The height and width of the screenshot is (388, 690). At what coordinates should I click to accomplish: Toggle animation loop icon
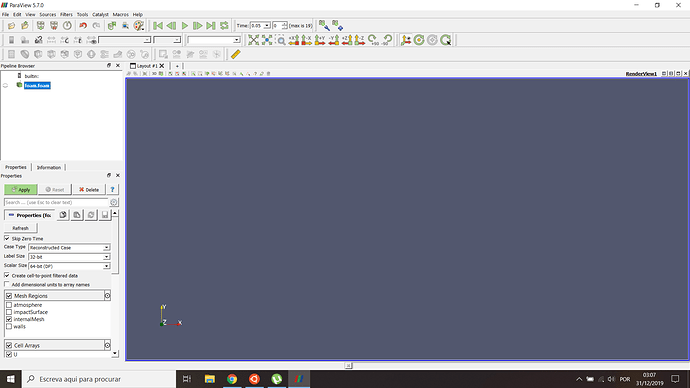[224, 26]
